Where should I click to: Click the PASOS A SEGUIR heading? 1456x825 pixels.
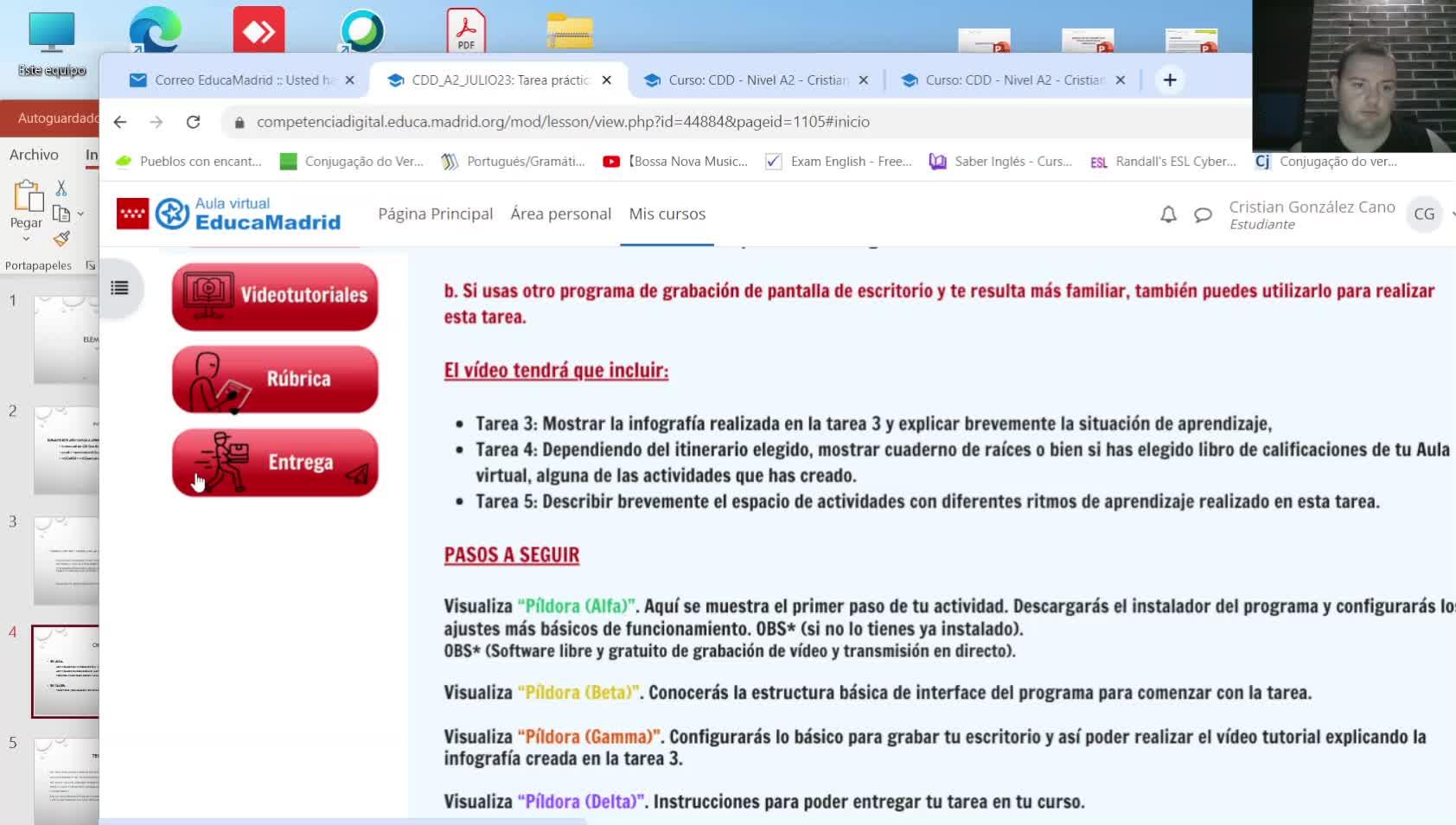pyautogui.click(x=512, y=555)
